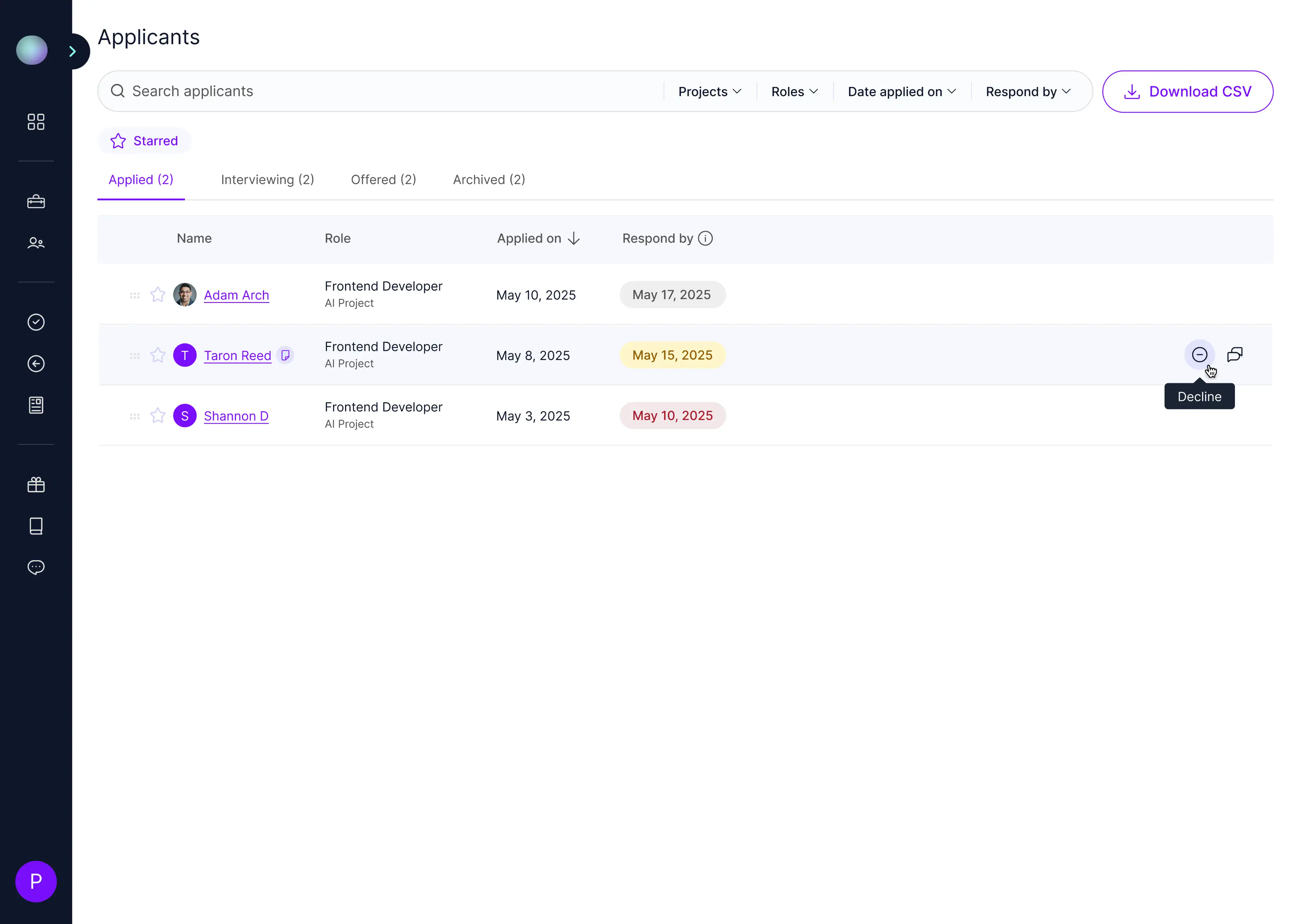Click the note icon beside Taron Reed

click(x=285, y=356)
